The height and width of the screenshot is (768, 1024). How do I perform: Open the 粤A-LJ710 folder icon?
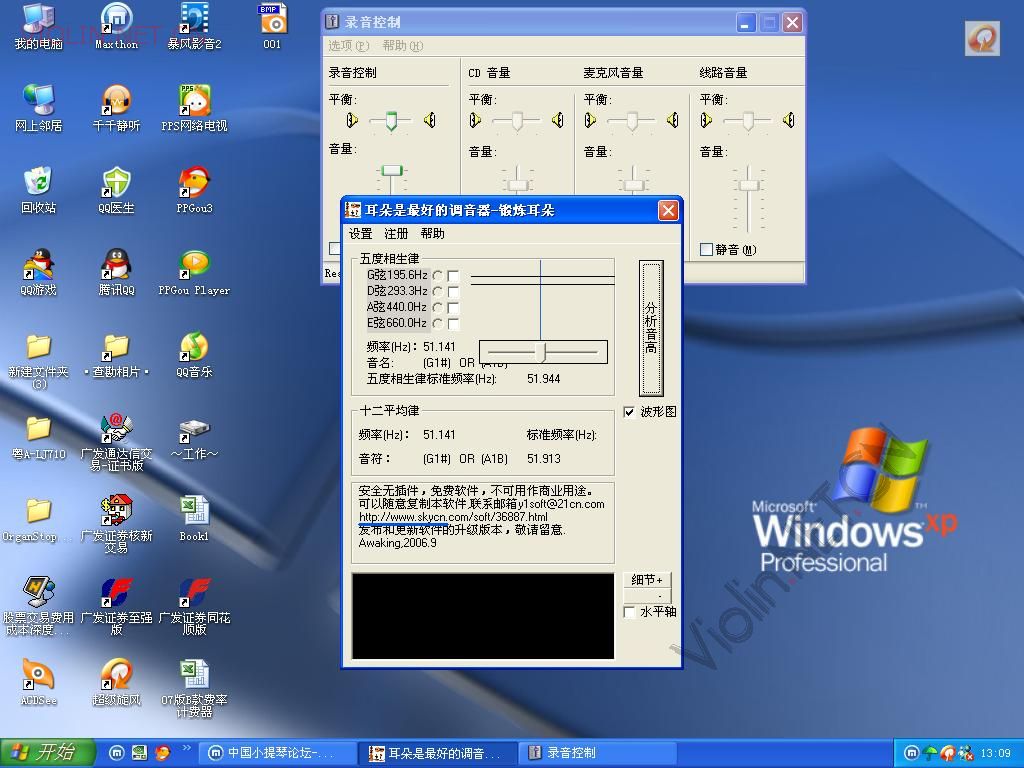[39, 437]
